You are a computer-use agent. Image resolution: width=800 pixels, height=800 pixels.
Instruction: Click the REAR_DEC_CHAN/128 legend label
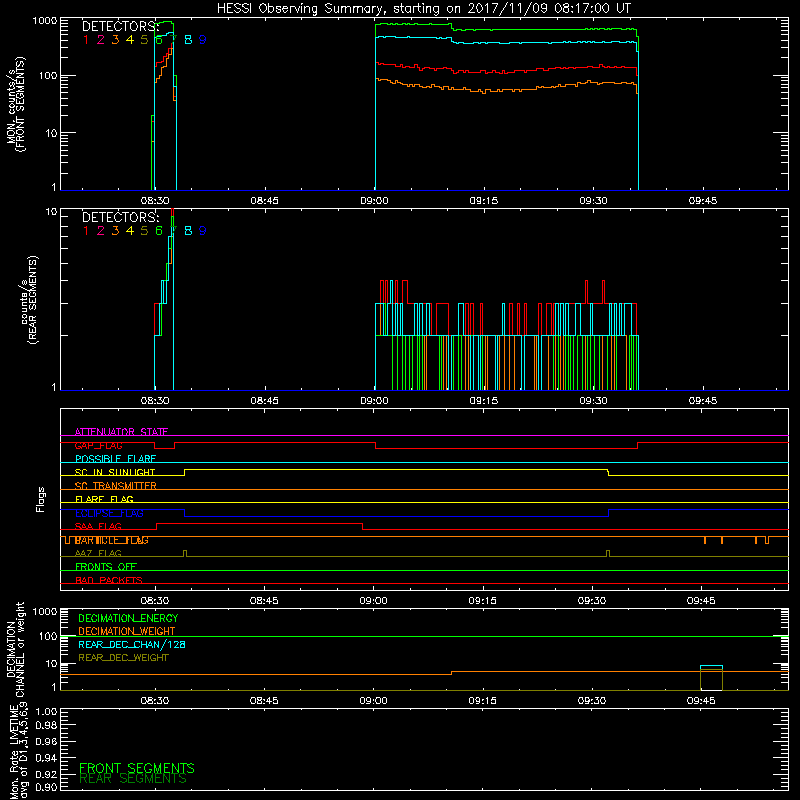(132, 644)
